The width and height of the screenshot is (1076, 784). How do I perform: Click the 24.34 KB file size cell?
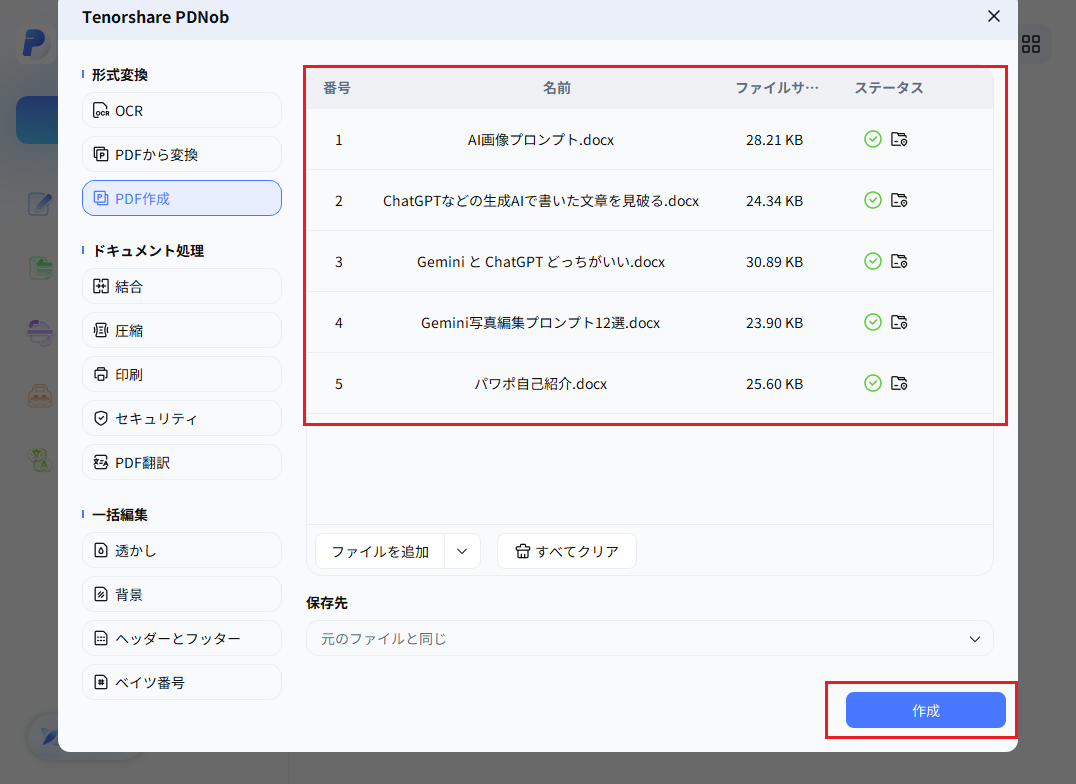(774, 201)
